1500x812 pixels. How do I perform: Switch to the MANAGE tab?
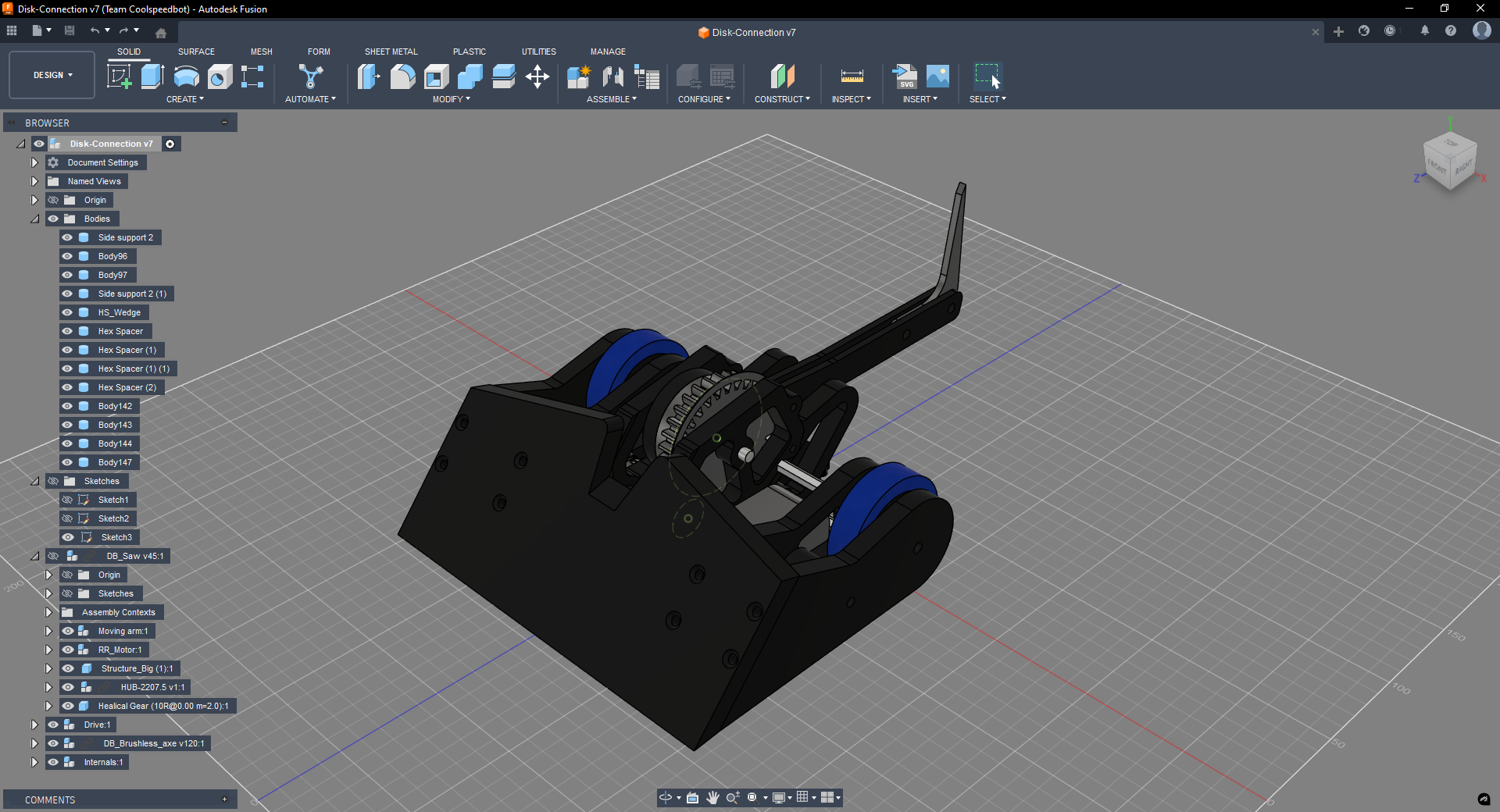coord(608,52)
